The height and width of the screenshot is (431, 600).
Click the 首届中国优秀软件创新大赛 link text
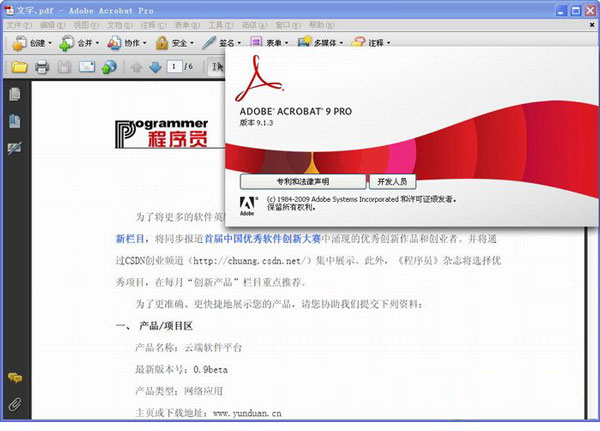[262, 239]
